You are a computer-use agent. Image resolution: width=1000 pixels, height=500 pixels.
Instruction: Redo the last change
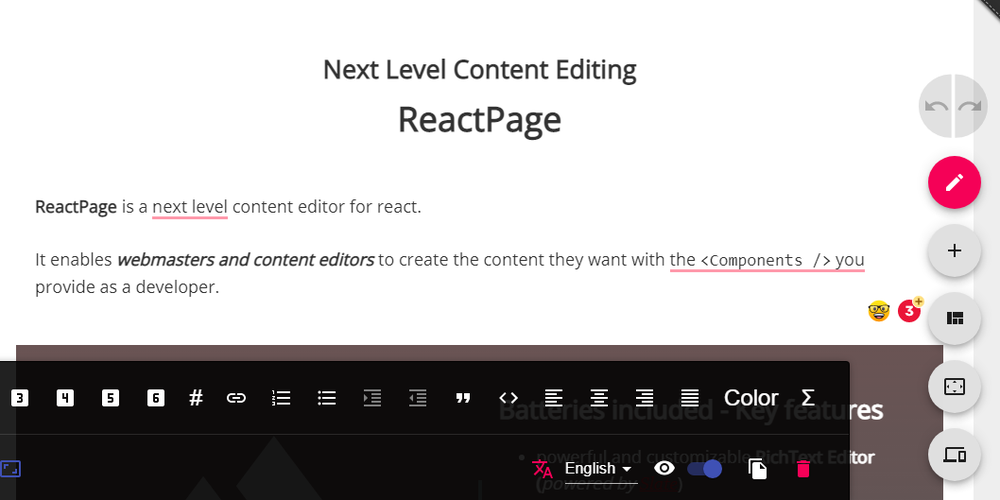pos(971,106)
